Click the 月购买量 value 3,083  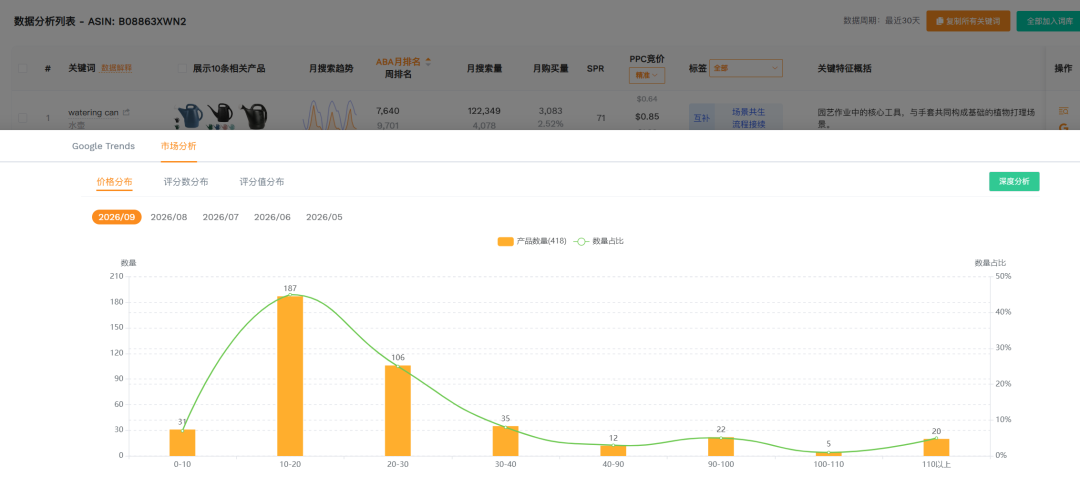click(x=550, y=111)
